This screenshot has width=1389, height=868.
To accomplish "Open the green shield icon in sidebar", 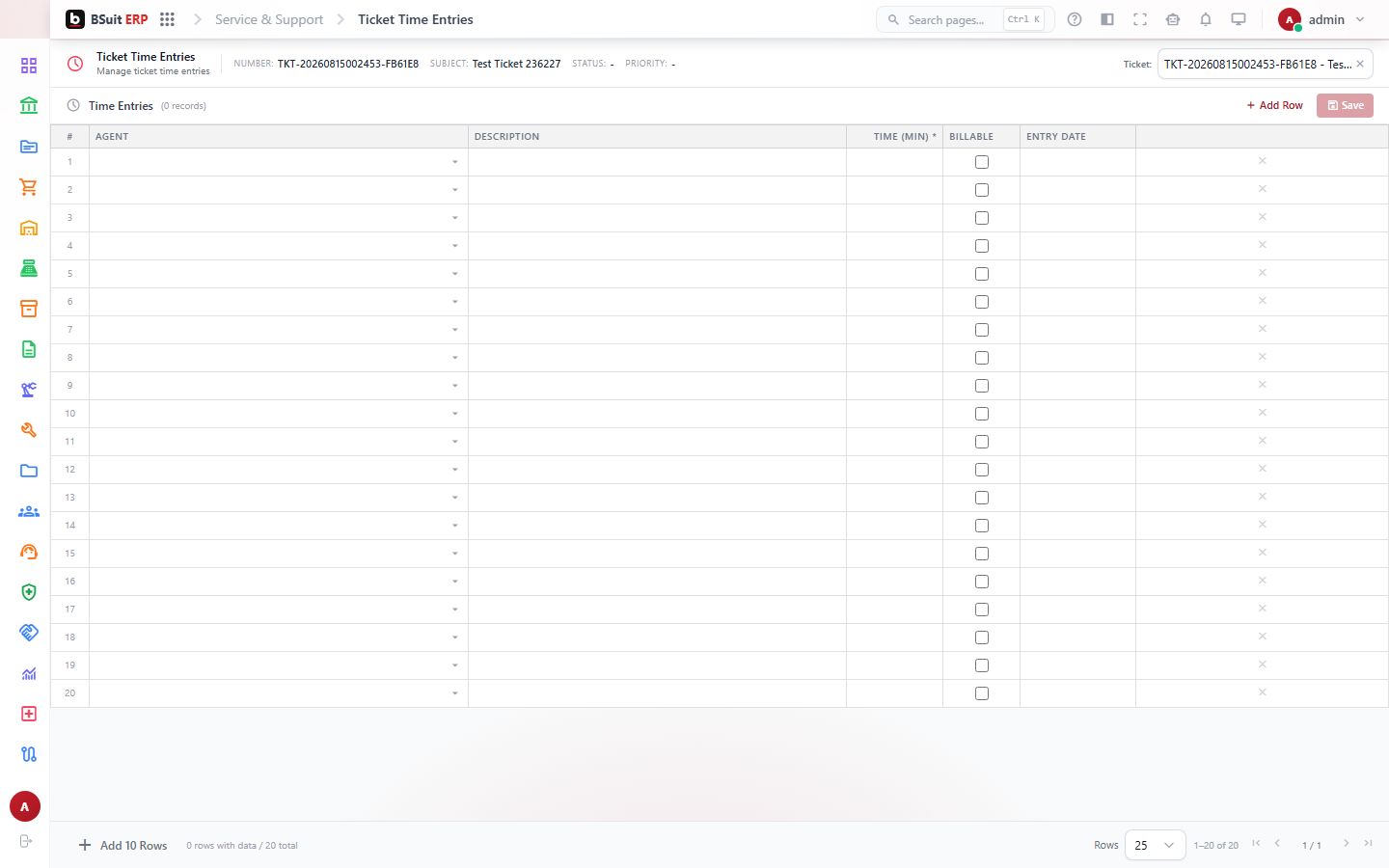I will point(29,592).
